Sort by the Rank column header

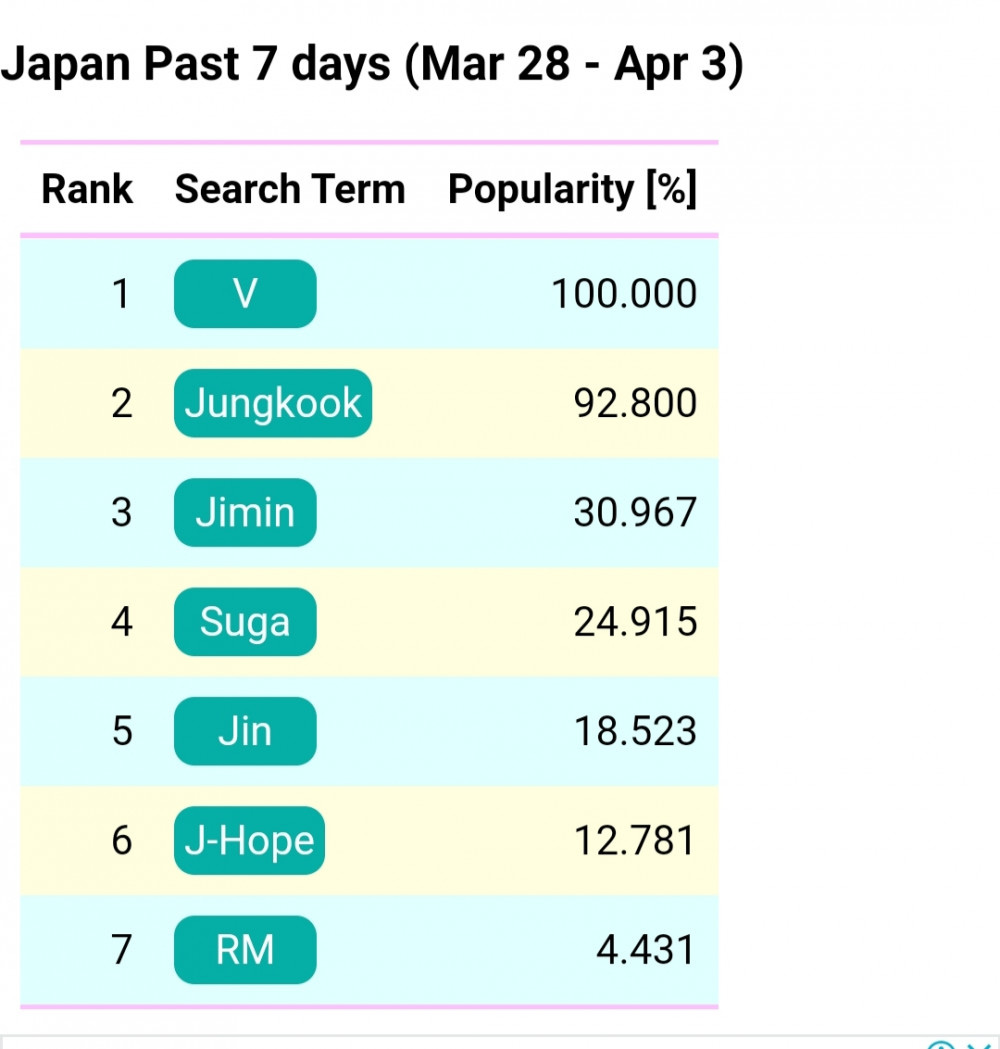87,189
